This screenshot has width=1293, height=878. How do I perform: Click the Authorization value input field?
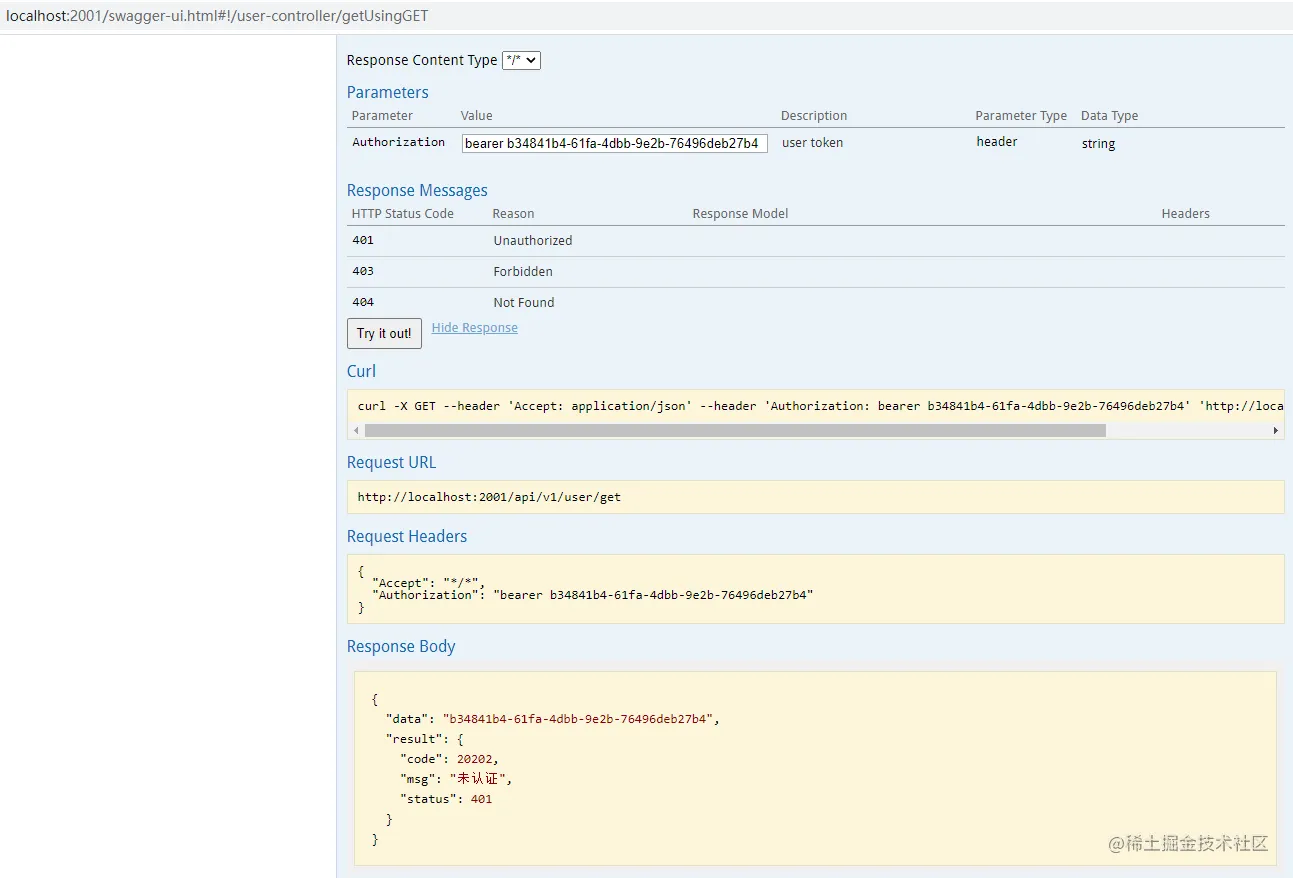pyautogui.click(x=615, y=143)
